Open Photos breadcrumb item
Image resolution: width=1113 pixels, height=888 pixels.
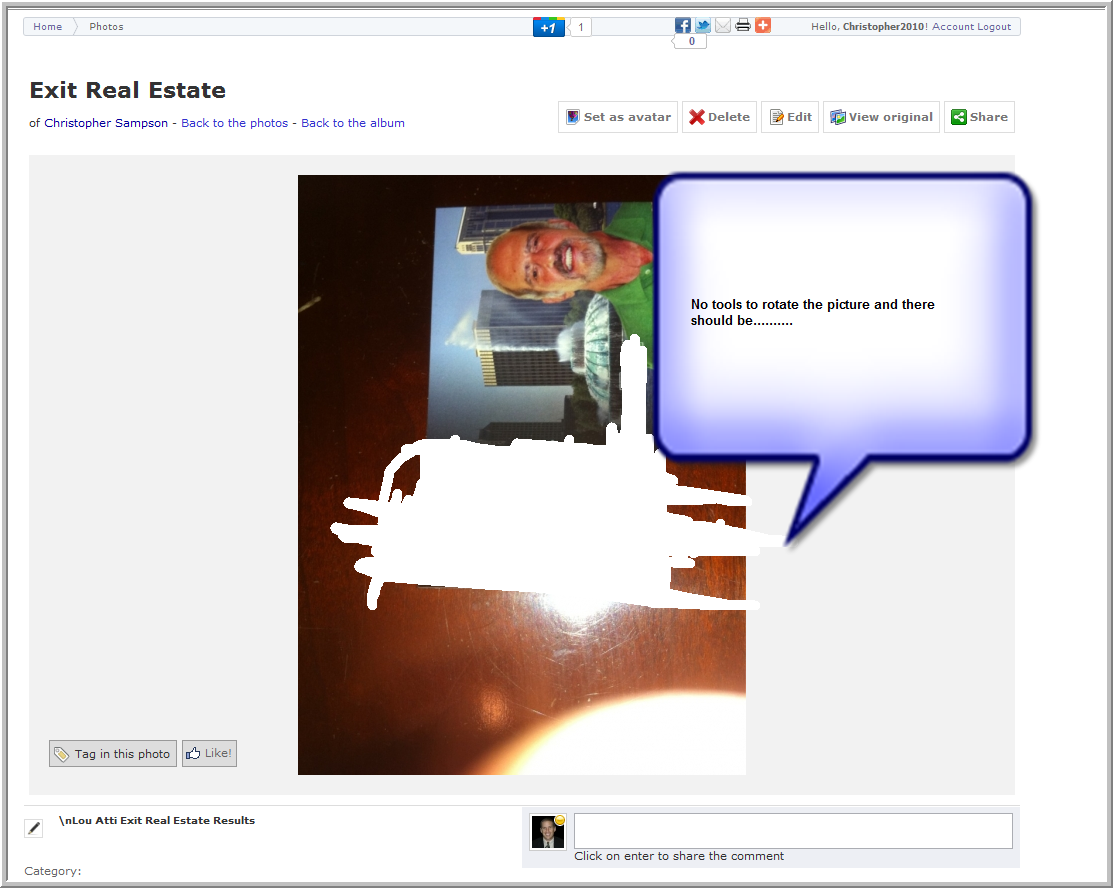[x=106, y=27]
